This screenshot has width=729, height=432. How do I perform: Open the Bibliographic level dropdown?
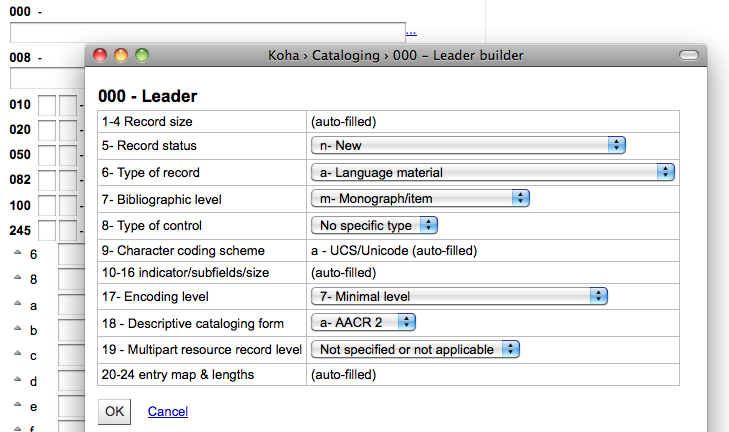pos(420,199)
